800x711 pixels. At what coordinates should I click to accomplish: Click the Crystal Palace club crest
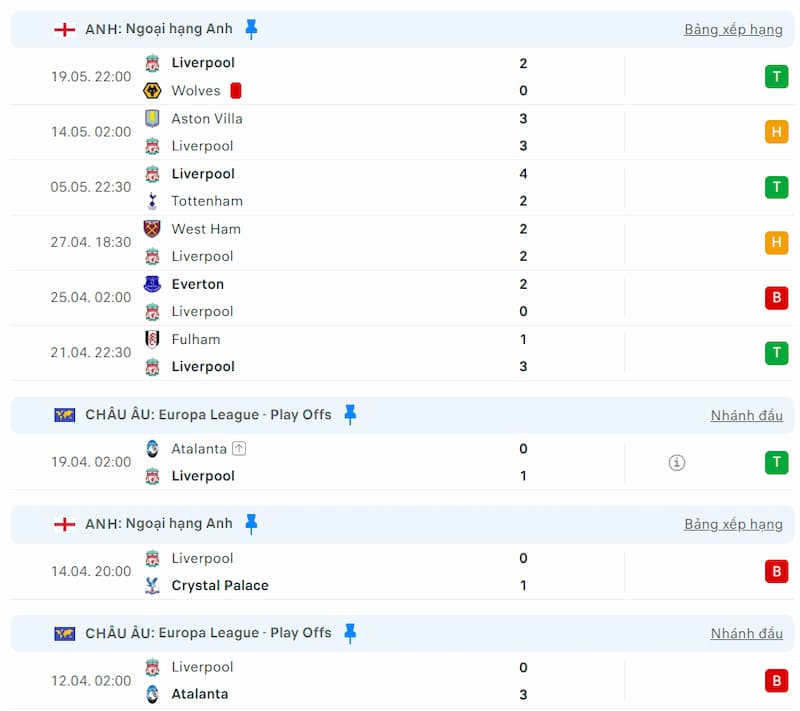[x=152, y=585]
